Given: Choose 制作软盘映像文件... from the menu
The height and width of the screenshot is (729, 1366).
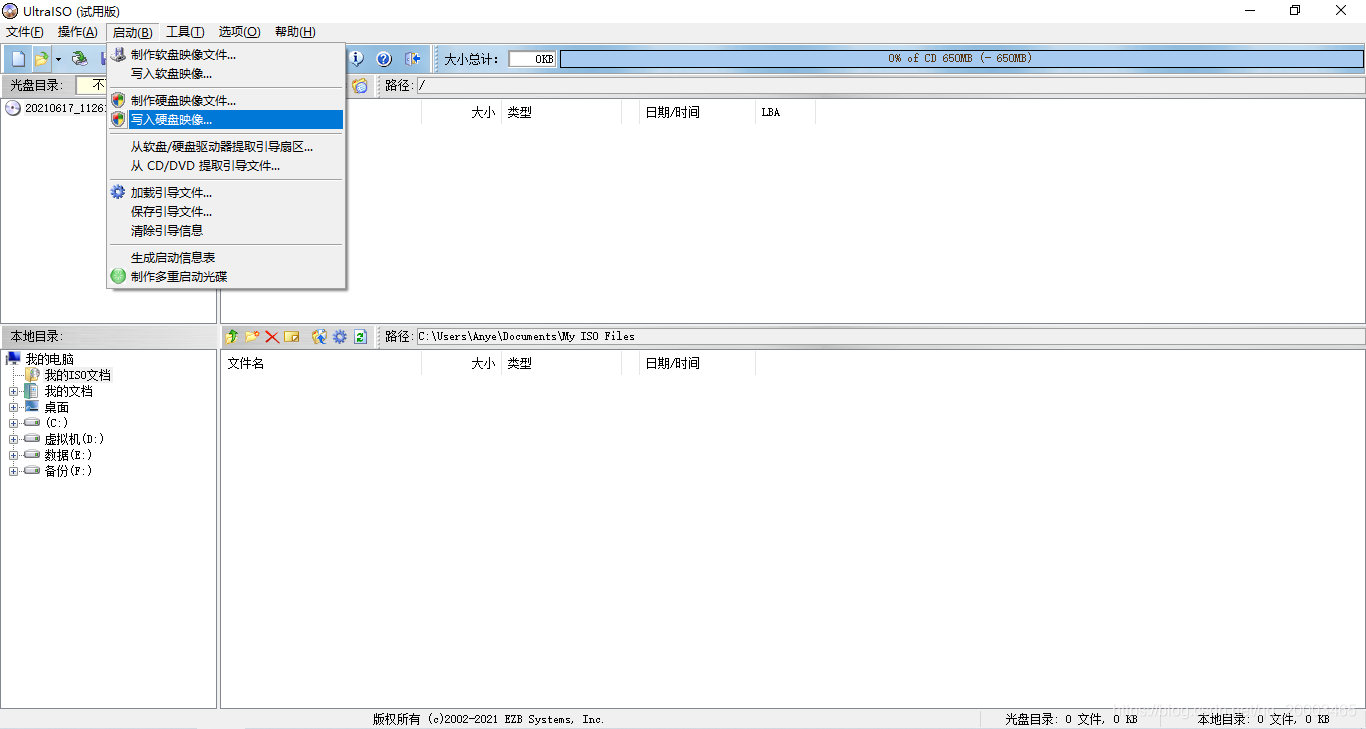Looking at the screenshot, I should tap(226, 54).
